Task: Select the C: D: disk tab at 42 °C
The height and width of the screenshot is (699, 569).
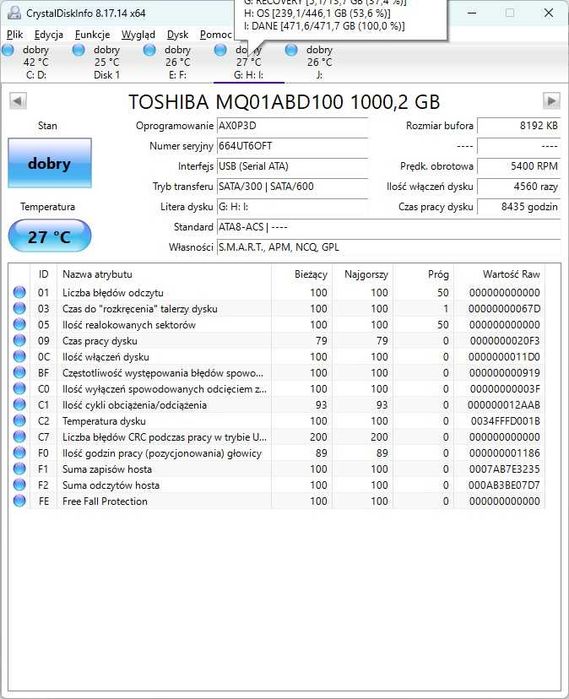Action: (36, 62)
